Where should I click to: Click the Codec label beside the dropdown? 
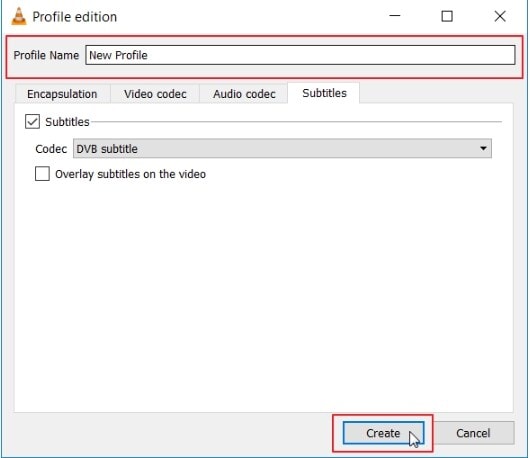(x=51, y=149)
